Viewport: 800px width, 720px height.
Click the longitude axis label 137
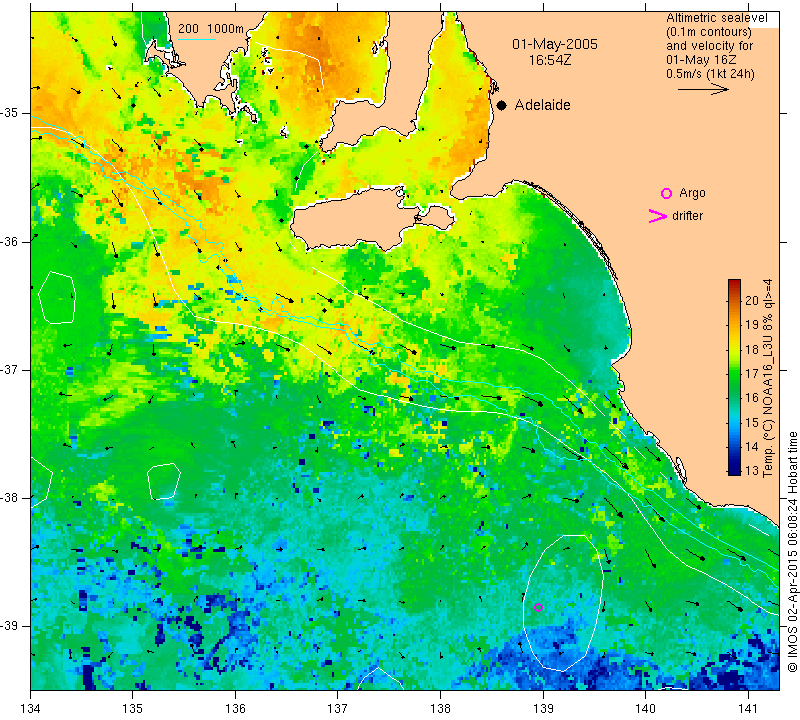338,709
